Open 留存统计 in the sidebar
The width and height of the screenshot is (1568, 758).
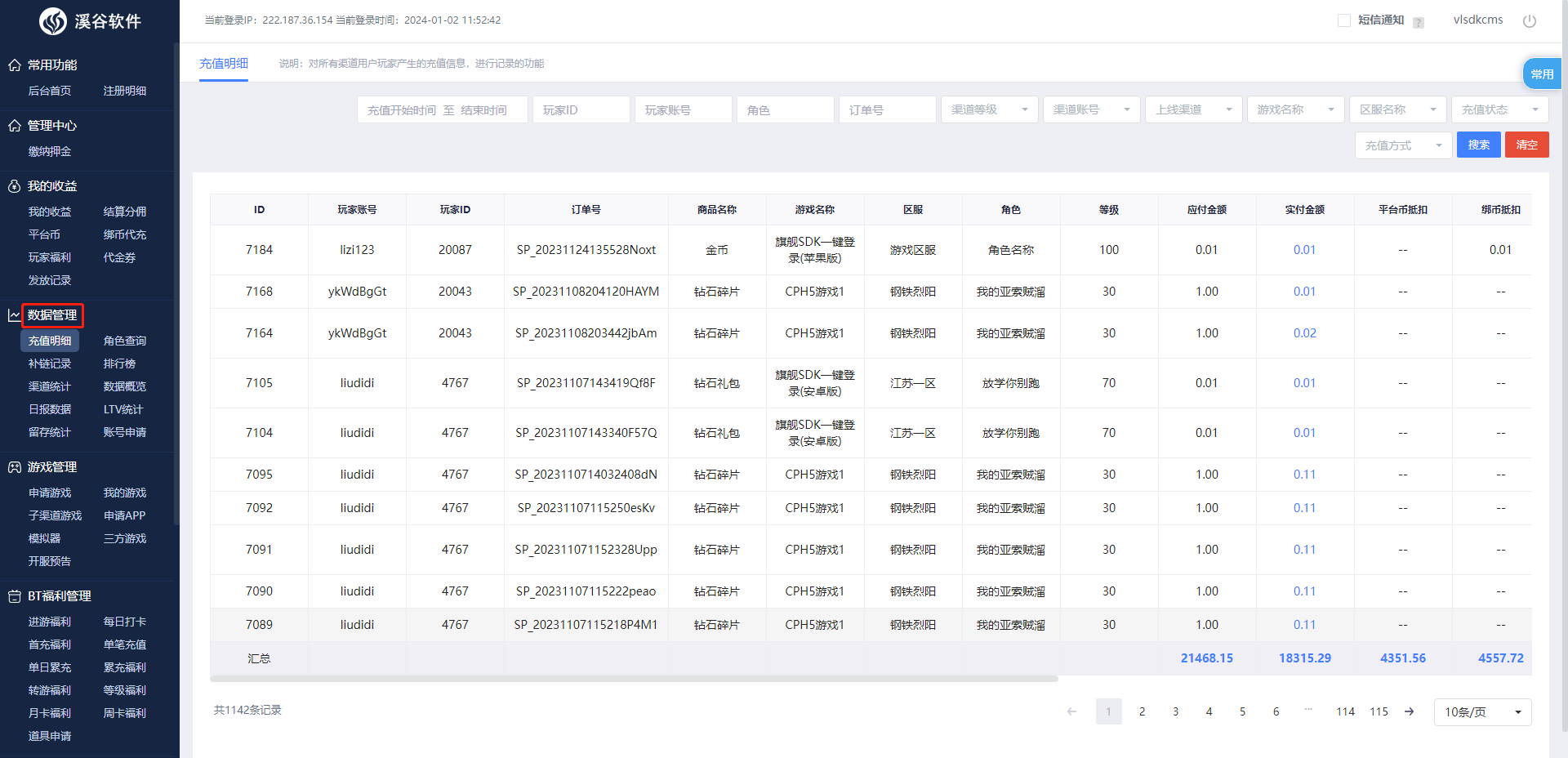tap(50, 433)
